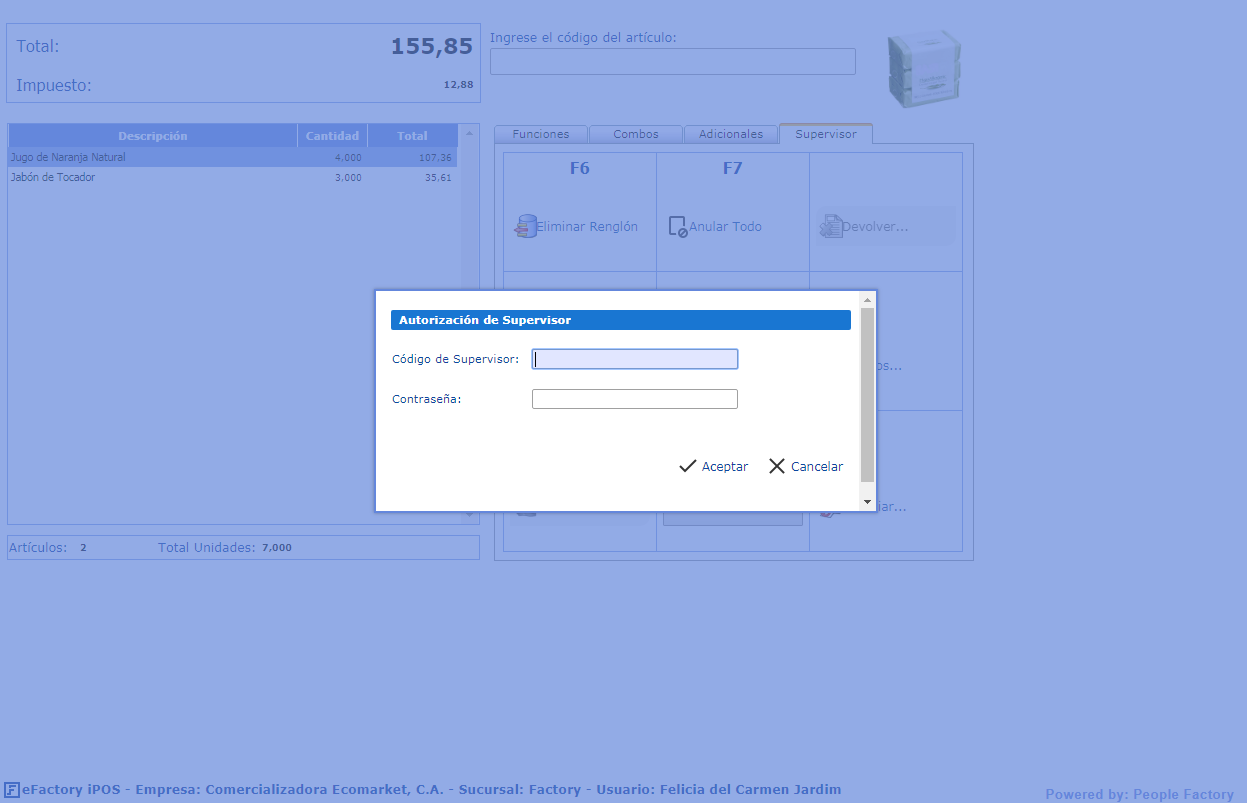This screenshot has width=1247, height=803.
Task: Open the Combos tab
Action: pos(636,134)
